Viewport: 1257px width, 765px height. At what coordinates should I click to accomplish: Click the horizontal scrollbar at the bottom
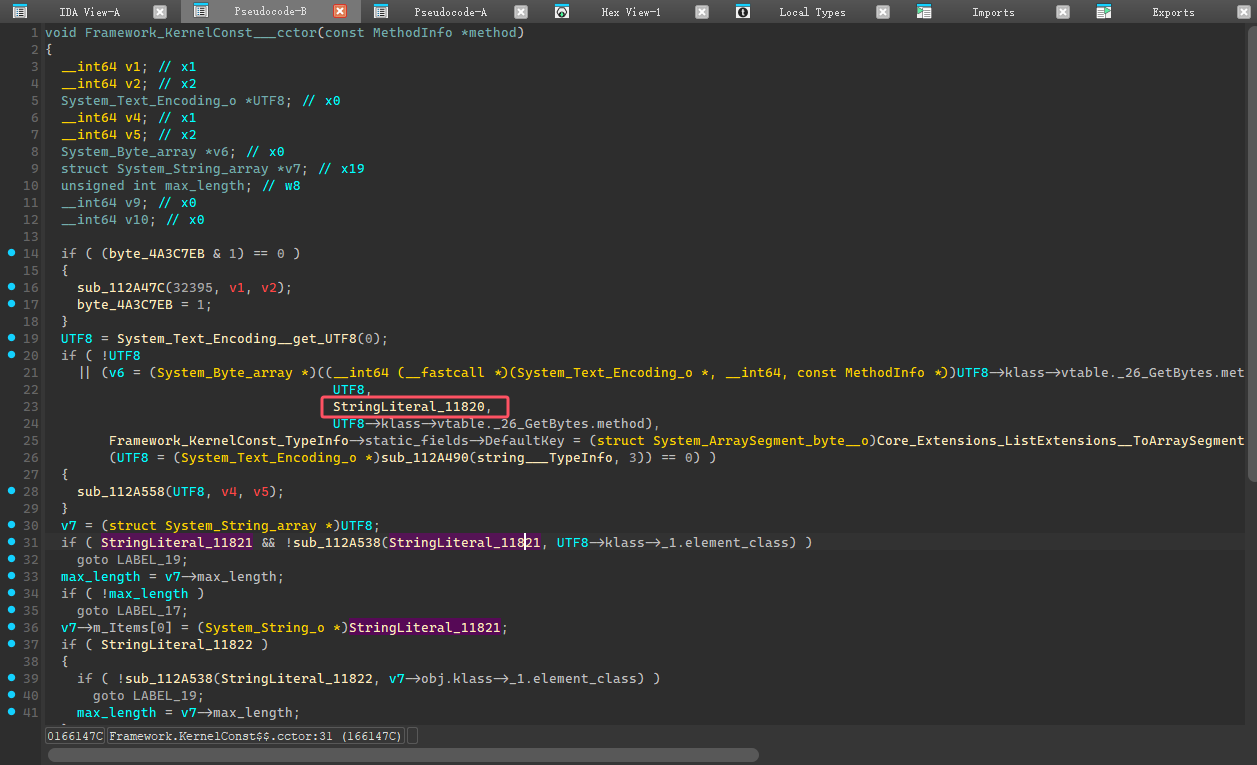point(400,755)
